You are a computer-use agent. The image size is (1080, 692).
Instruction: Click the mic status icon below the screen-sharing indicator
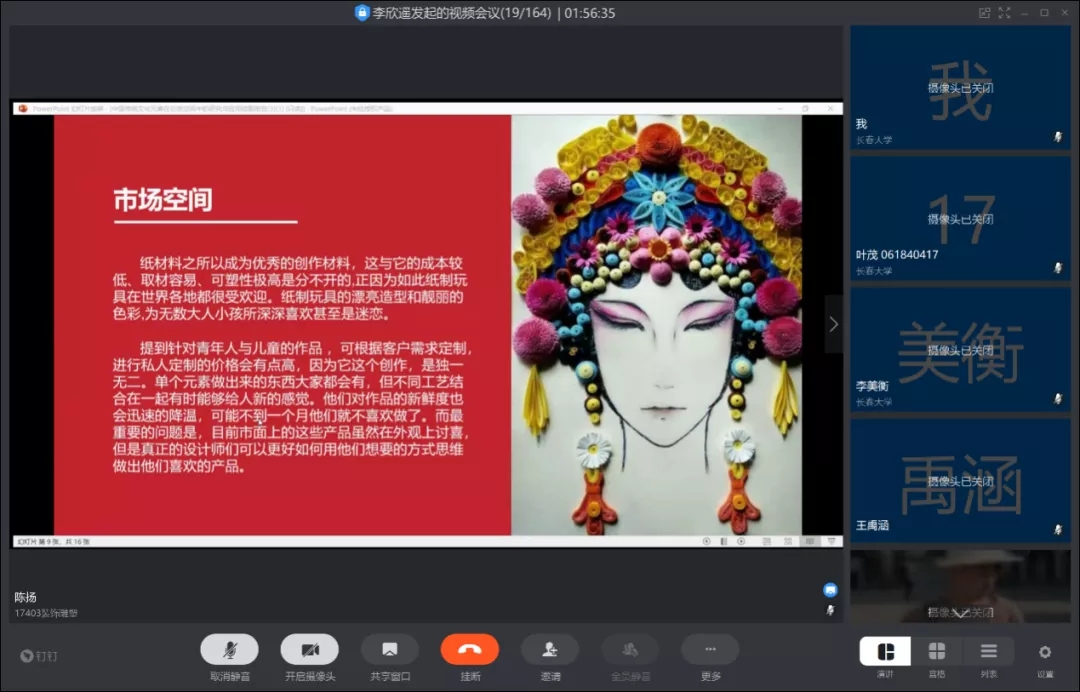(830, 610)
